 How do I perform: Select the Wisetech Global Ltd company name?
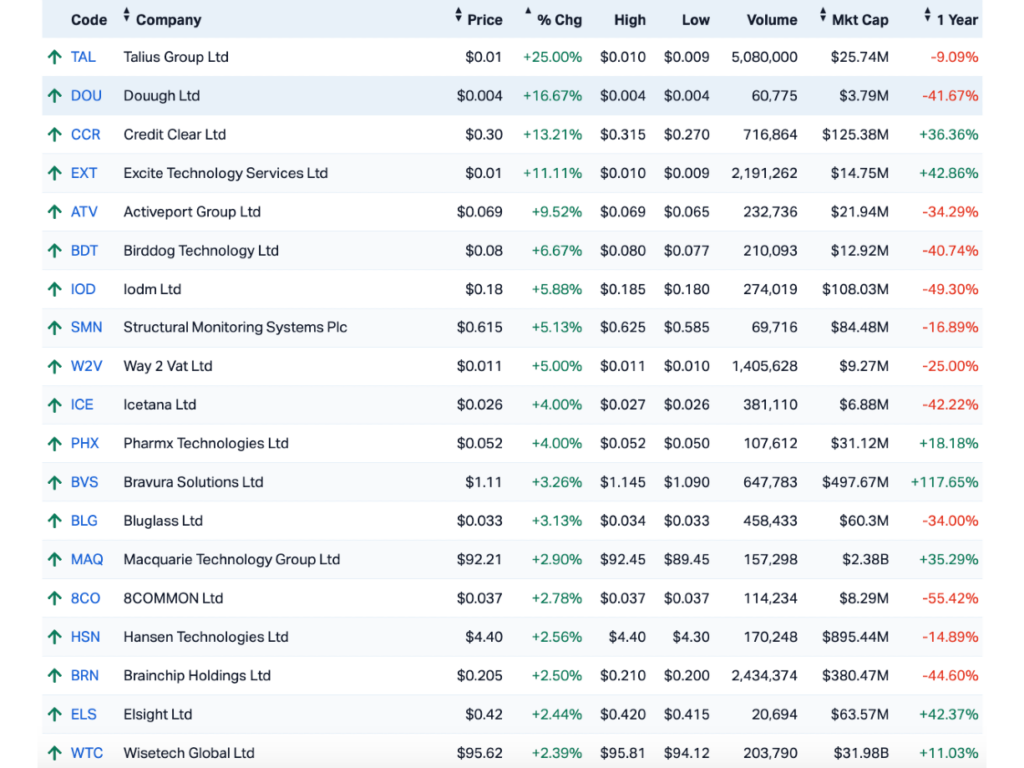(x=189, y=753)
